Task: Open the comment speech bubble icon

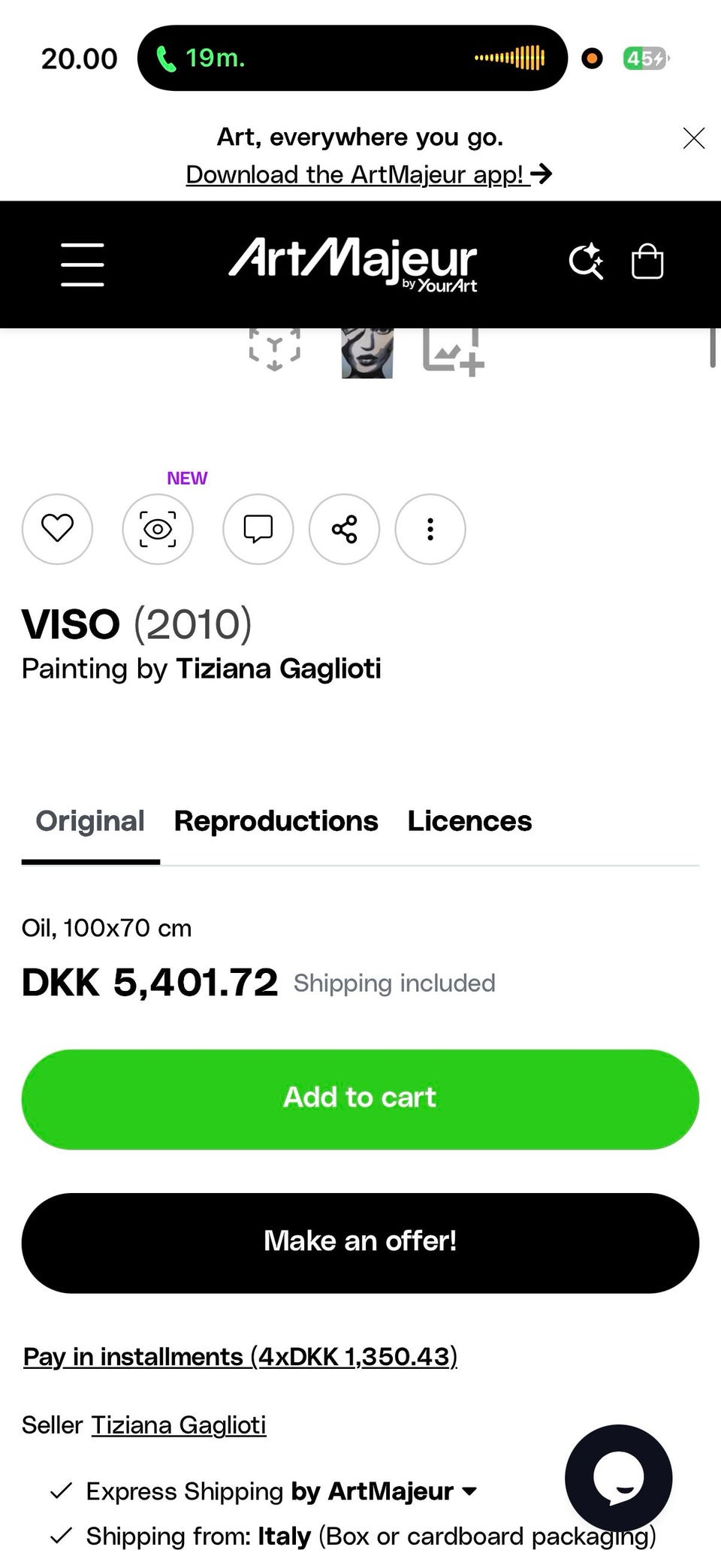Action: click(258, 529)
